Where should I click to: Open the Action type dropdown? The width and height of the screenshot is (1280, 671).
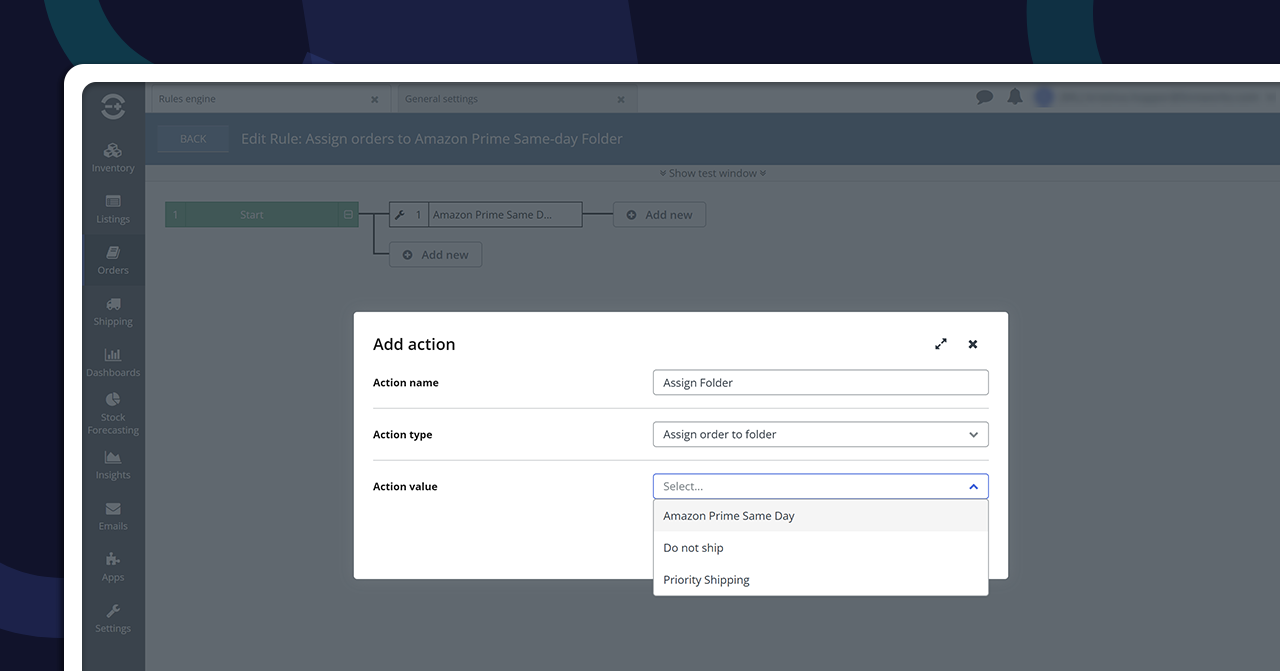(820, 435)
